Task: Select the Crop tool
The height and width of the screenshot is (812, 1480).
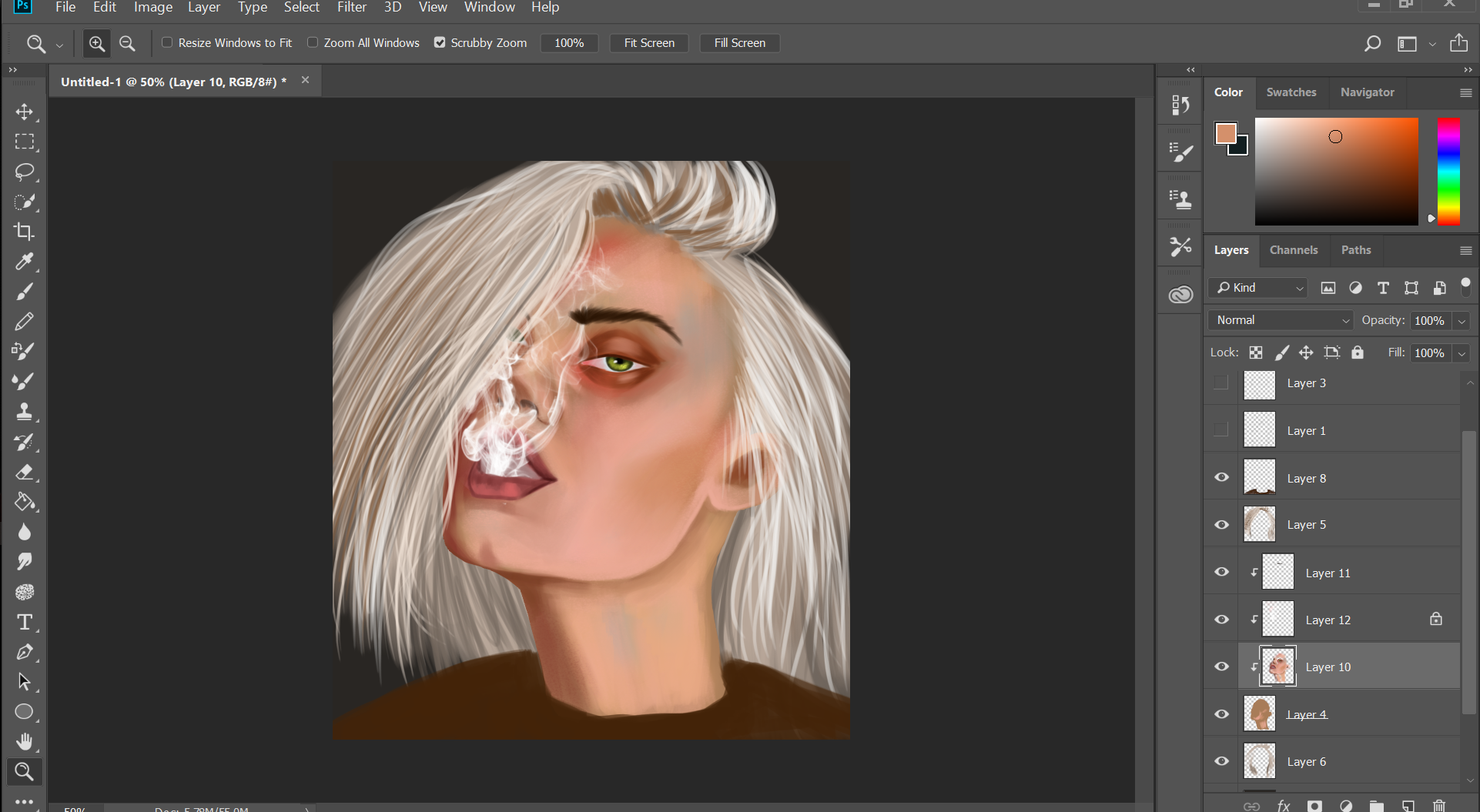Action: [25, 232]
